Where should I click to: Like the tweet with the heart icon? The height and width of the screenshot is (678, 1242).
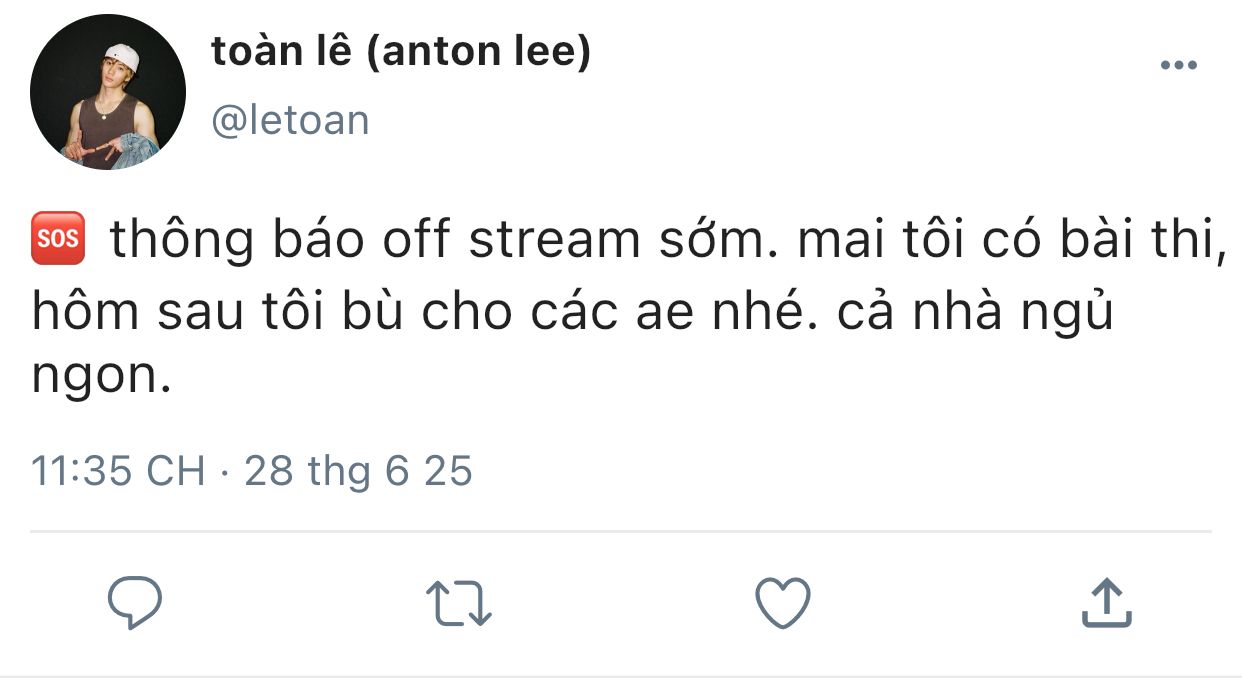tap(781, 604)
